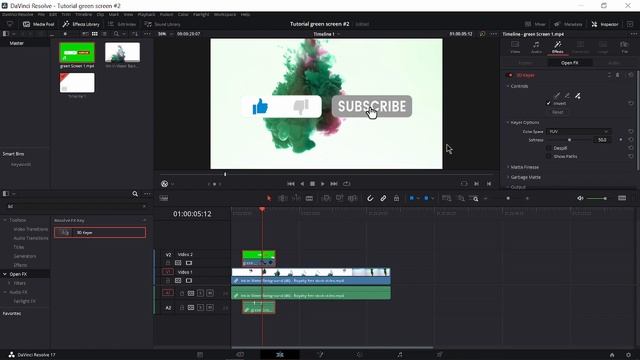Search the effects library with magnifier icon
Image resolution: width=640 pixels, height=360 pixels.
tap(135, 194)
